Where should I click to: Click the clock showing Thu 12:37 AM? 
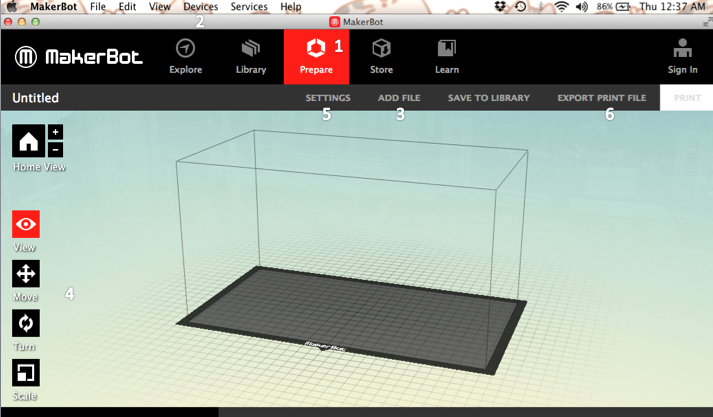pos(672,6)
